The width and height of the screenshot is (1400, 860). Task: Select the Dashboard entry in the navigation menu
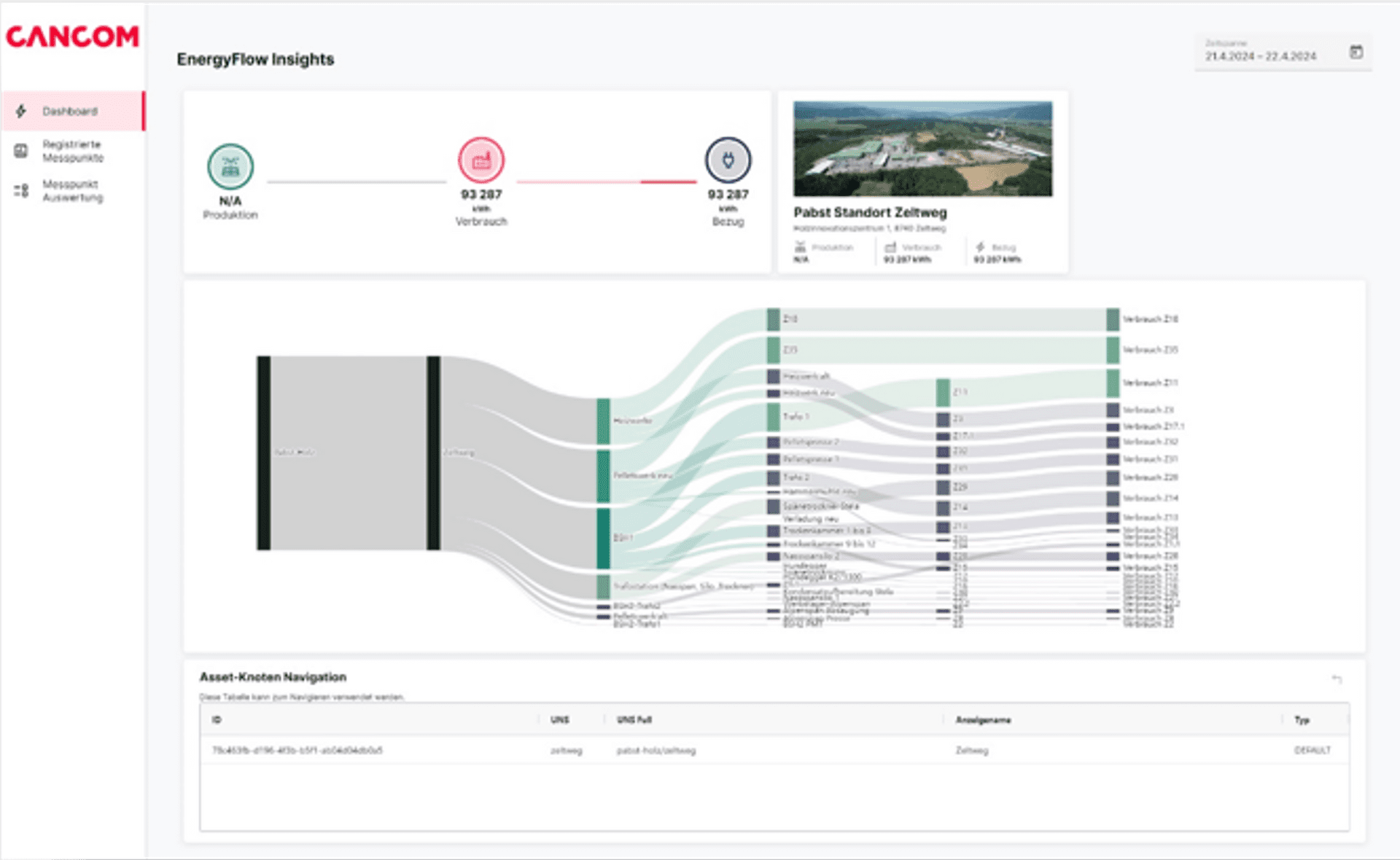point(70,111)
